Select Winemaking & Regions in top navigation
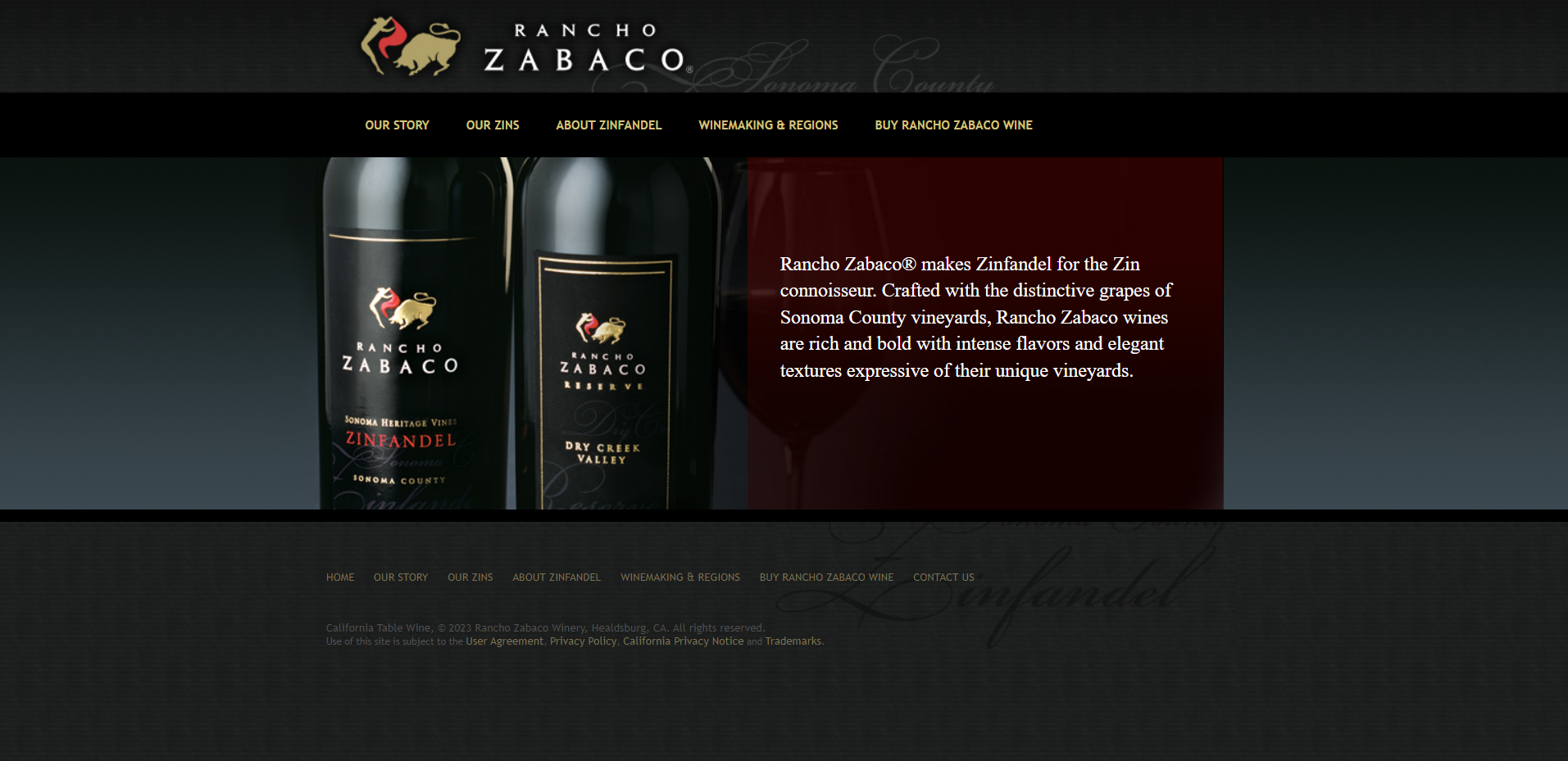Viewport: 1568px width, 761px height. click(768, 125)
